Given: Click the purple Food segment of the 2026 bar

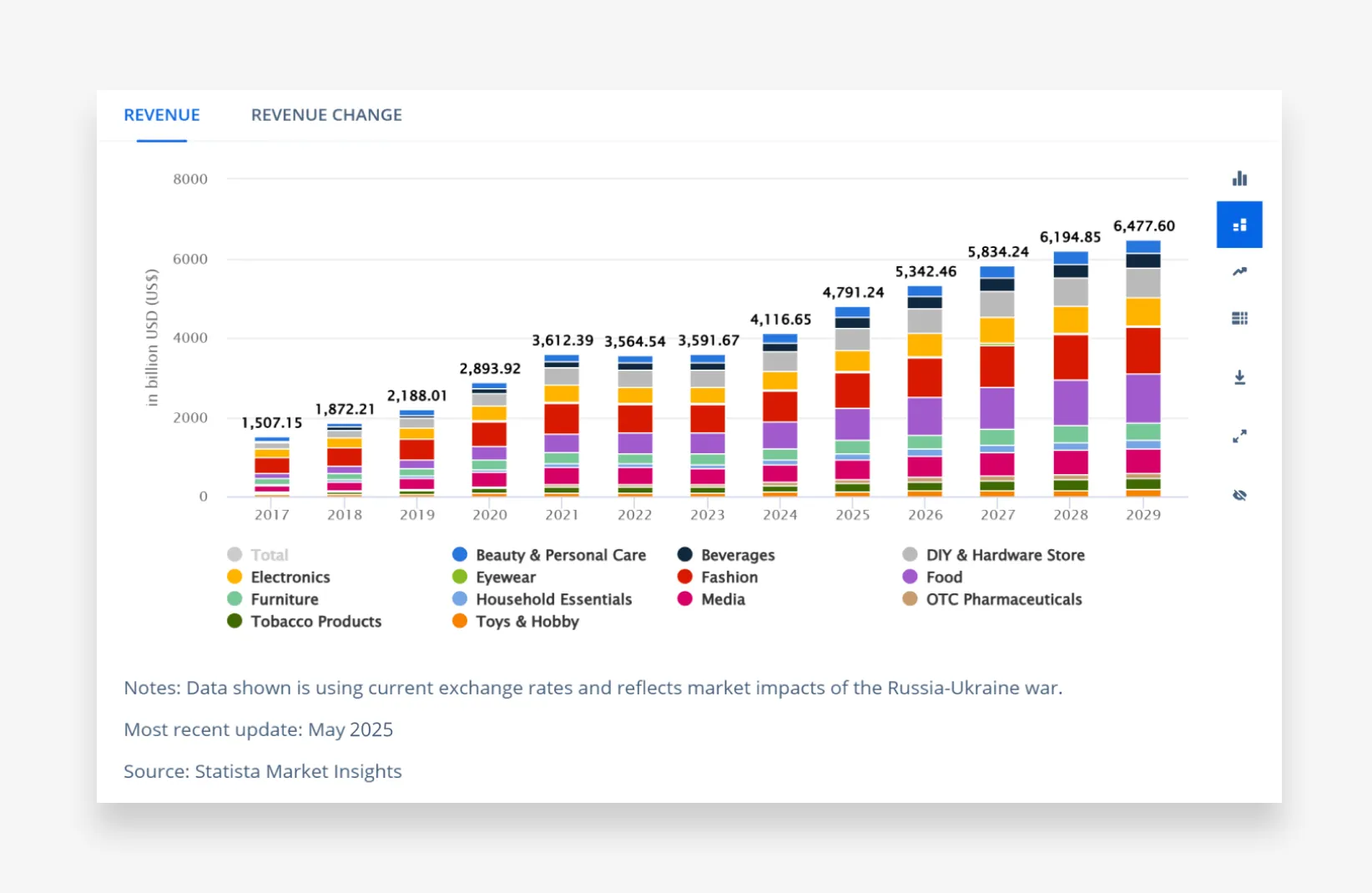Looking at the screenshot, I should 925,416.
